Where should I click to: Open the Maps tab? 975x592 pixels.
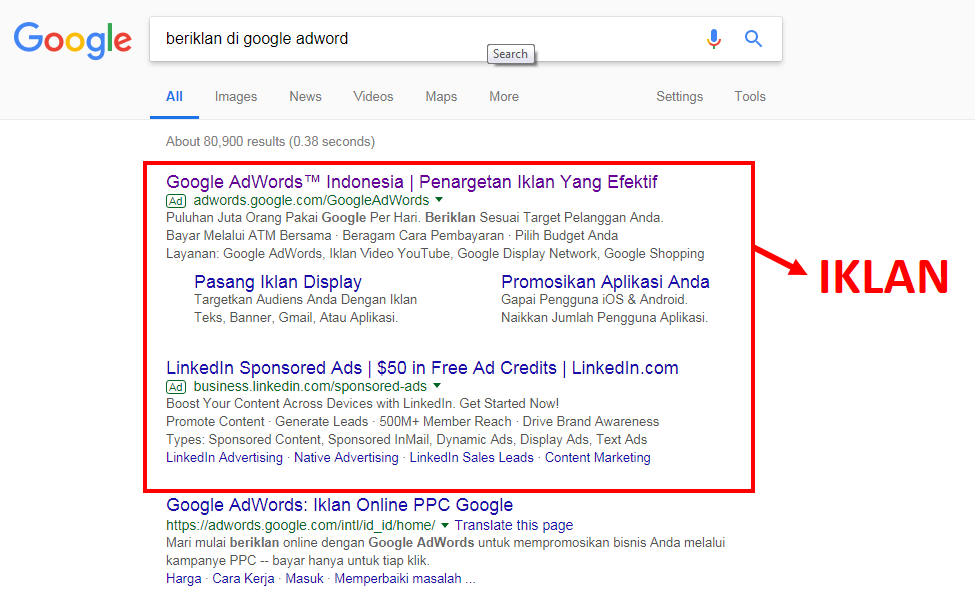(441, 97)
